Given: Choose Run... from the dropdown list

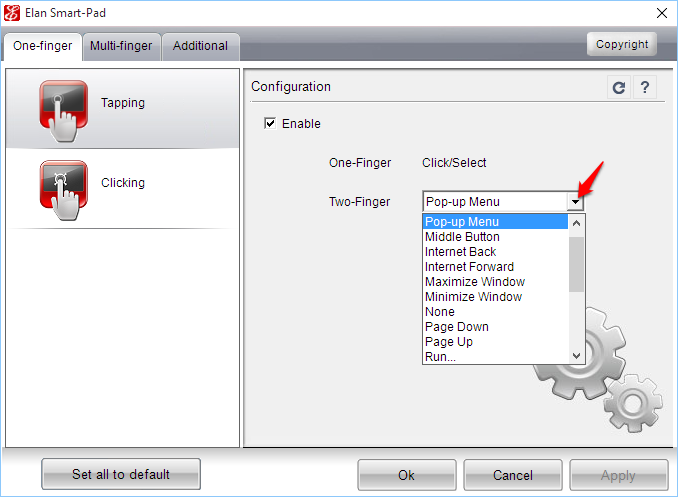Looking at the screenshot, I should click(495, 356).
